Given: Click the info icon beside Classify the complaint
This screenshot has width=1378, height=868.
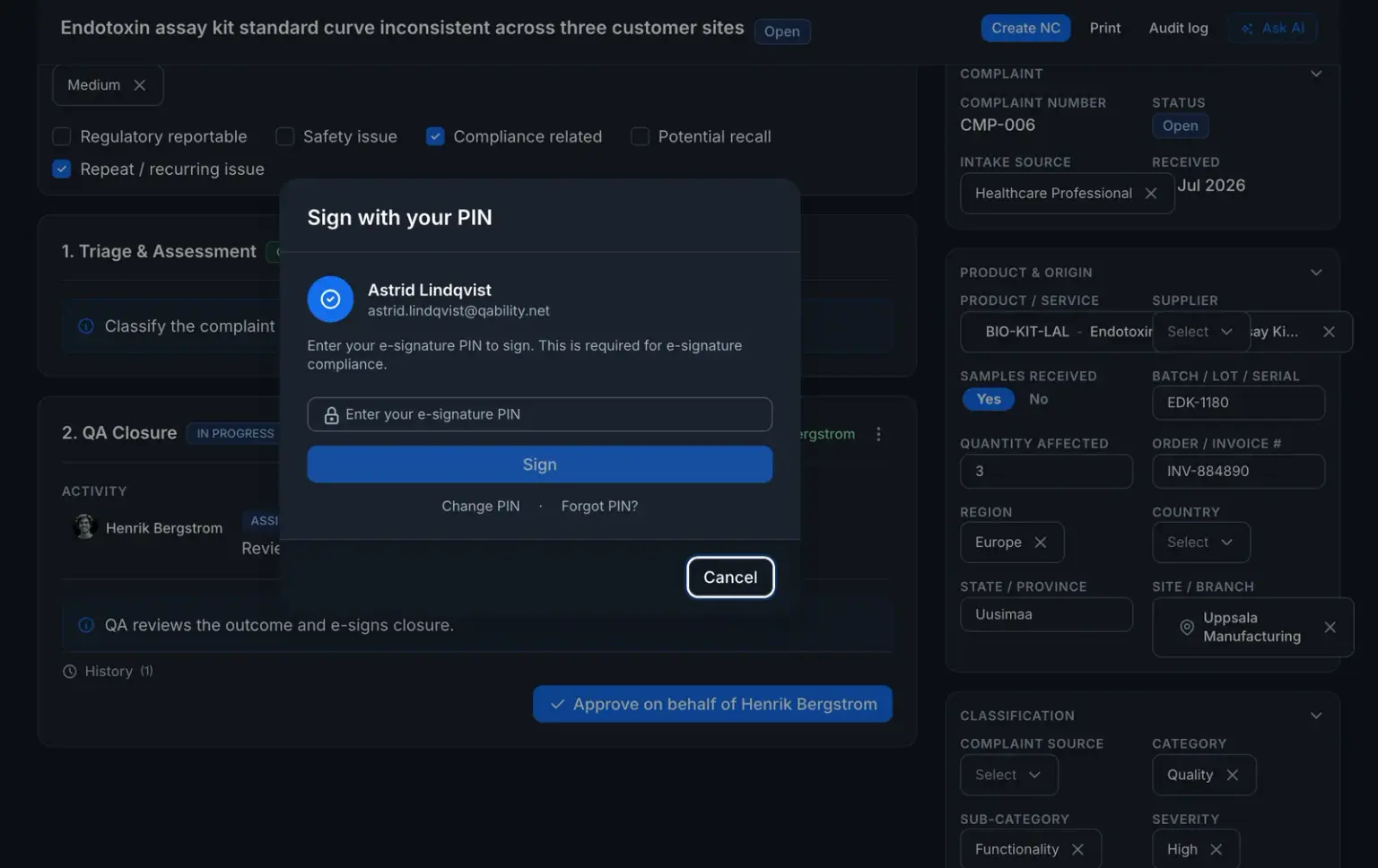Looking at the screenshot, I should pos(86,326).
